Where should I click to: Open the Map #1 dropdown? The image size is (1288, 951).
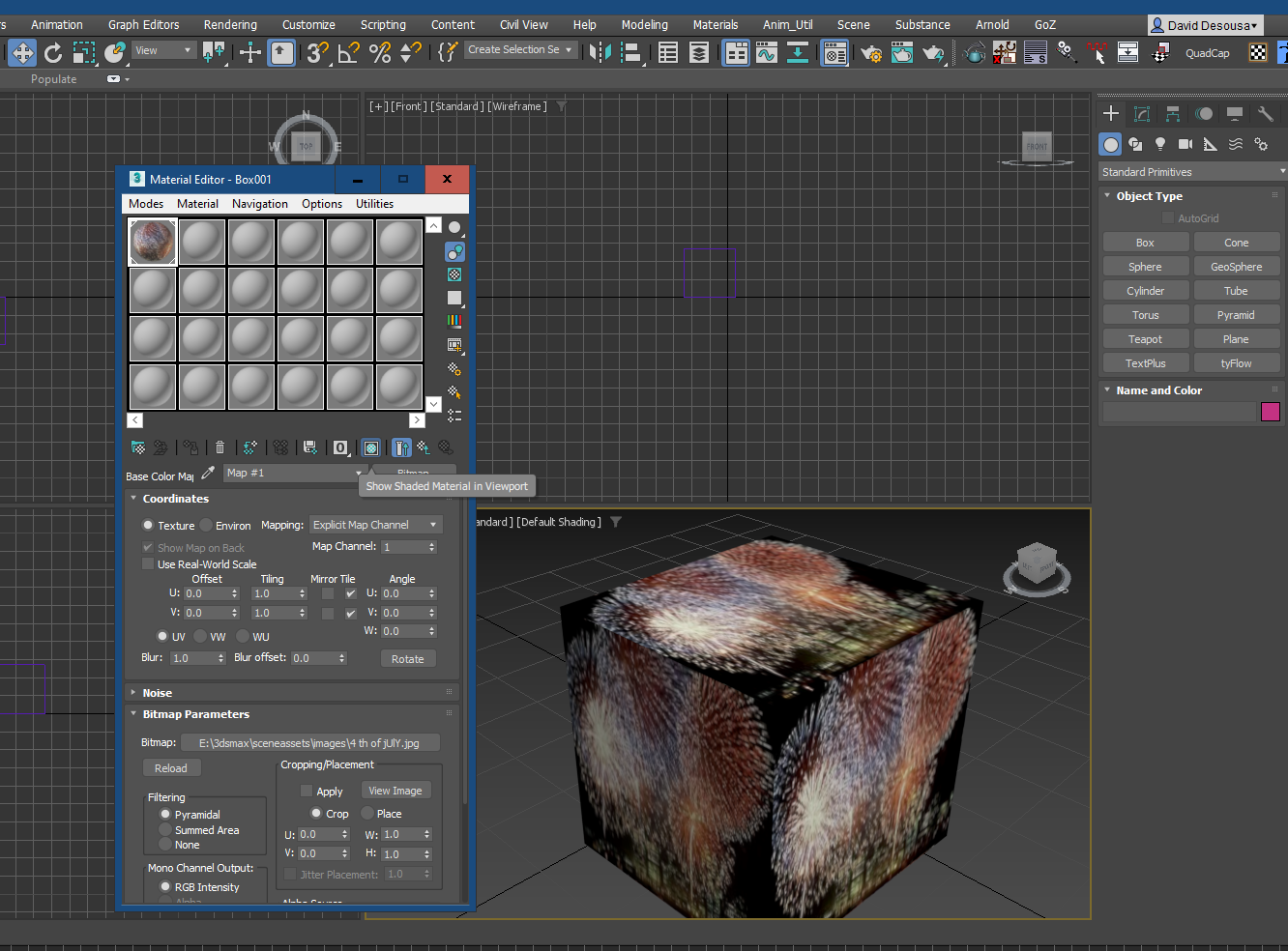(358, 473)
